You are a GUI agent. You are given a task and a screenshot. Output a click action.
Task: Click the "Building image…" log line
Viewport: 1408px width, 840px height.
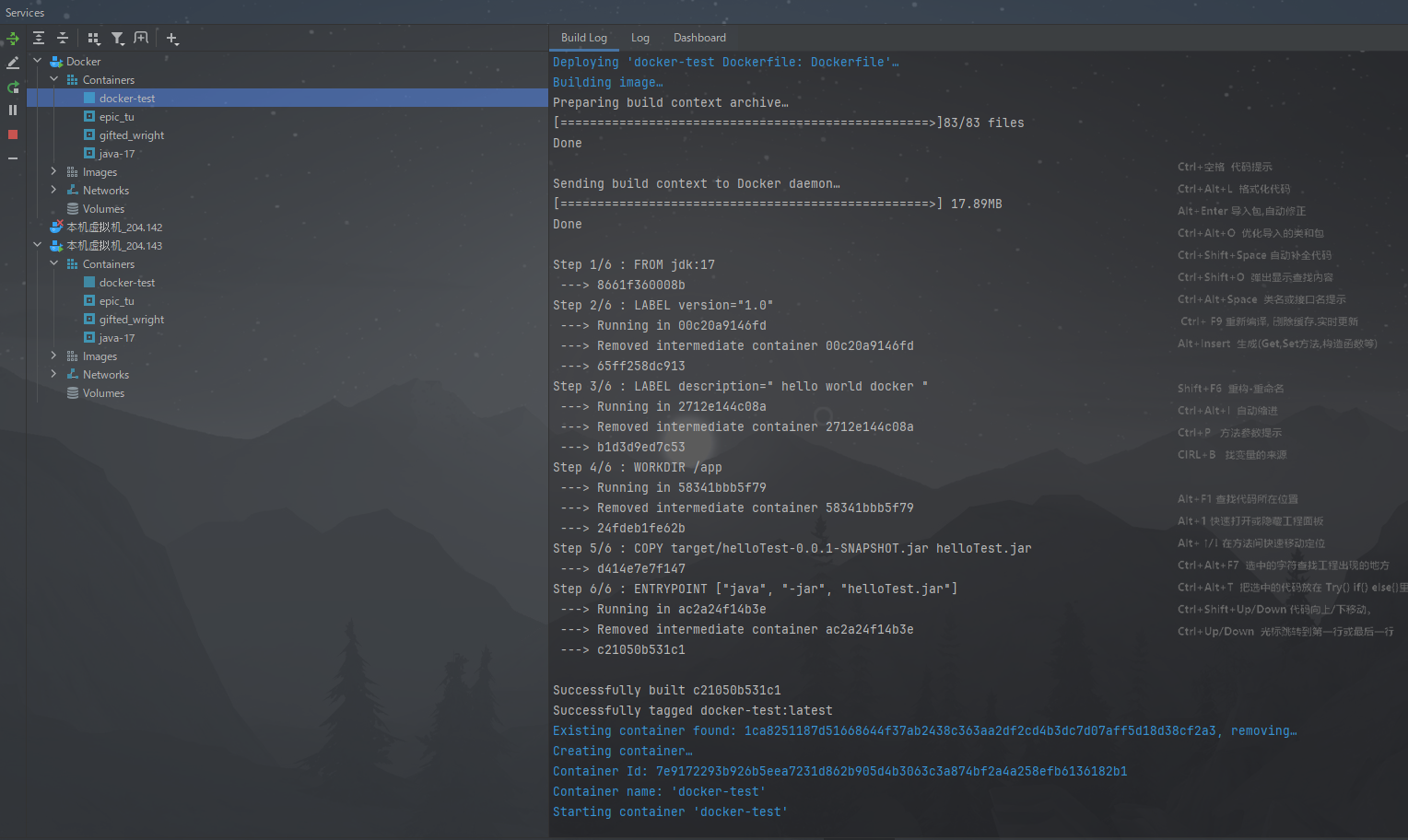pyautogui.click(x=608, y=82)
